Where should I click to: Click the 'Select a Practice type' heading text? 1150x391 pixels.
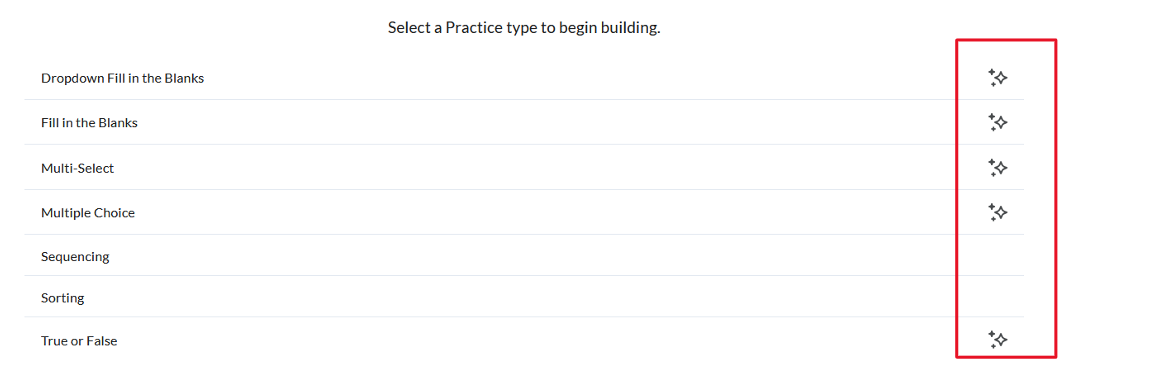click(x=524, y=29)
